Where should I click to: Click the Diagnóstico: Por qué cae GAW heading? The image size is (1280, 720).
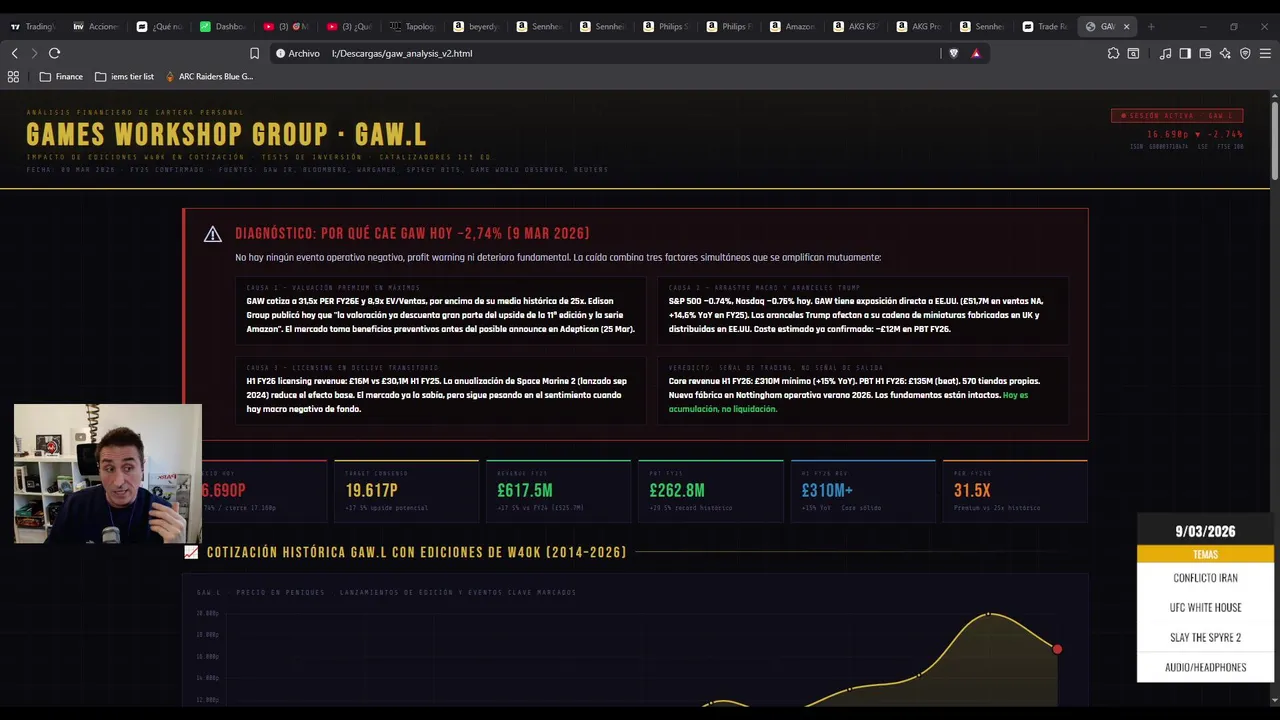click(x=412, y=233)
